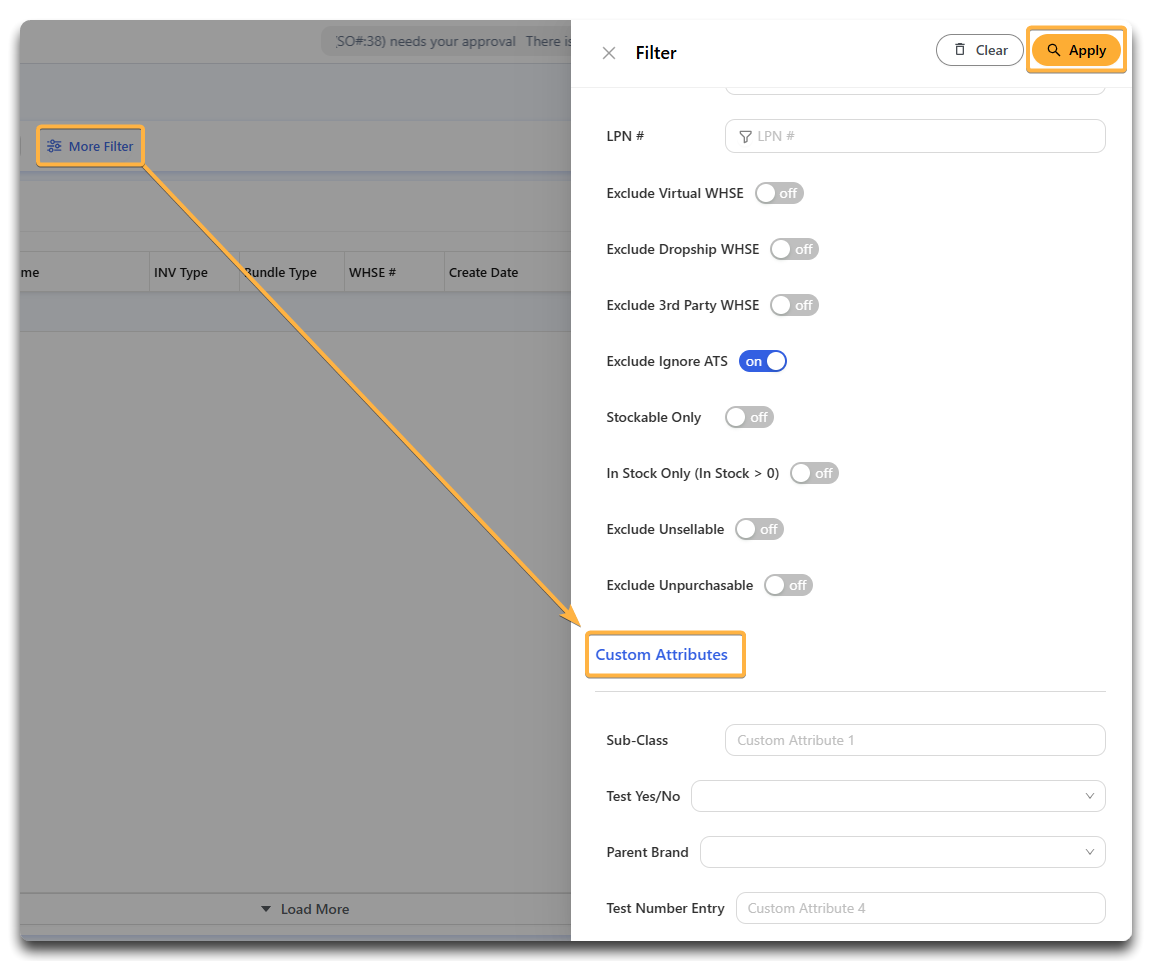Turn off the Exclude Ignore ATS toggle
The width and height of the screenshot is (1152, 961).
[x=763, y=361]
